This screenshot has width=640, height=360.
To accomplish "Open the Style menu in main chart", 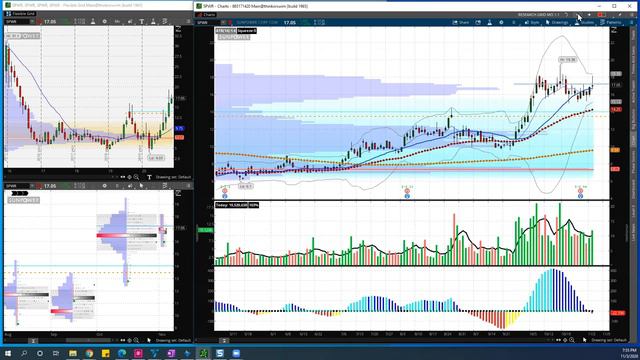I will 532,22.
